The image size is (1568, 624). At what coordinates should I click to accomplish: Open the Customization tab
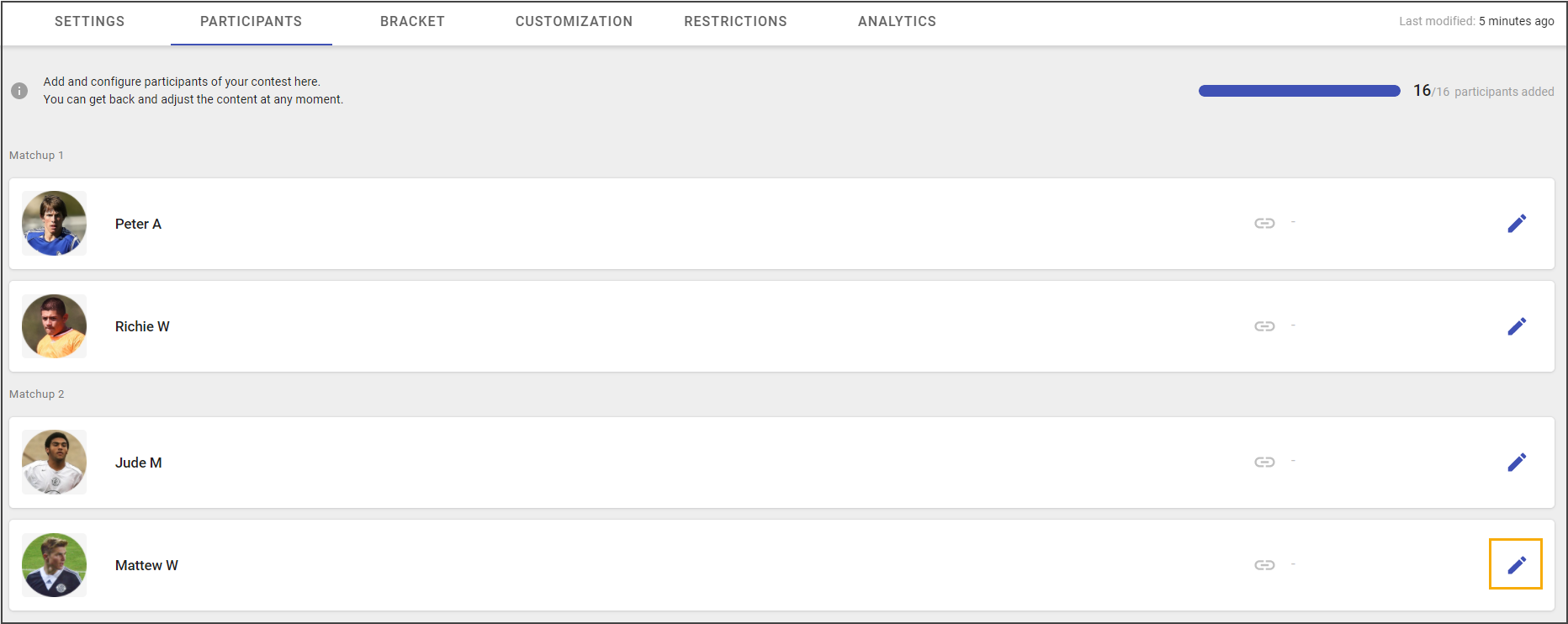click(x=574, y=22)
